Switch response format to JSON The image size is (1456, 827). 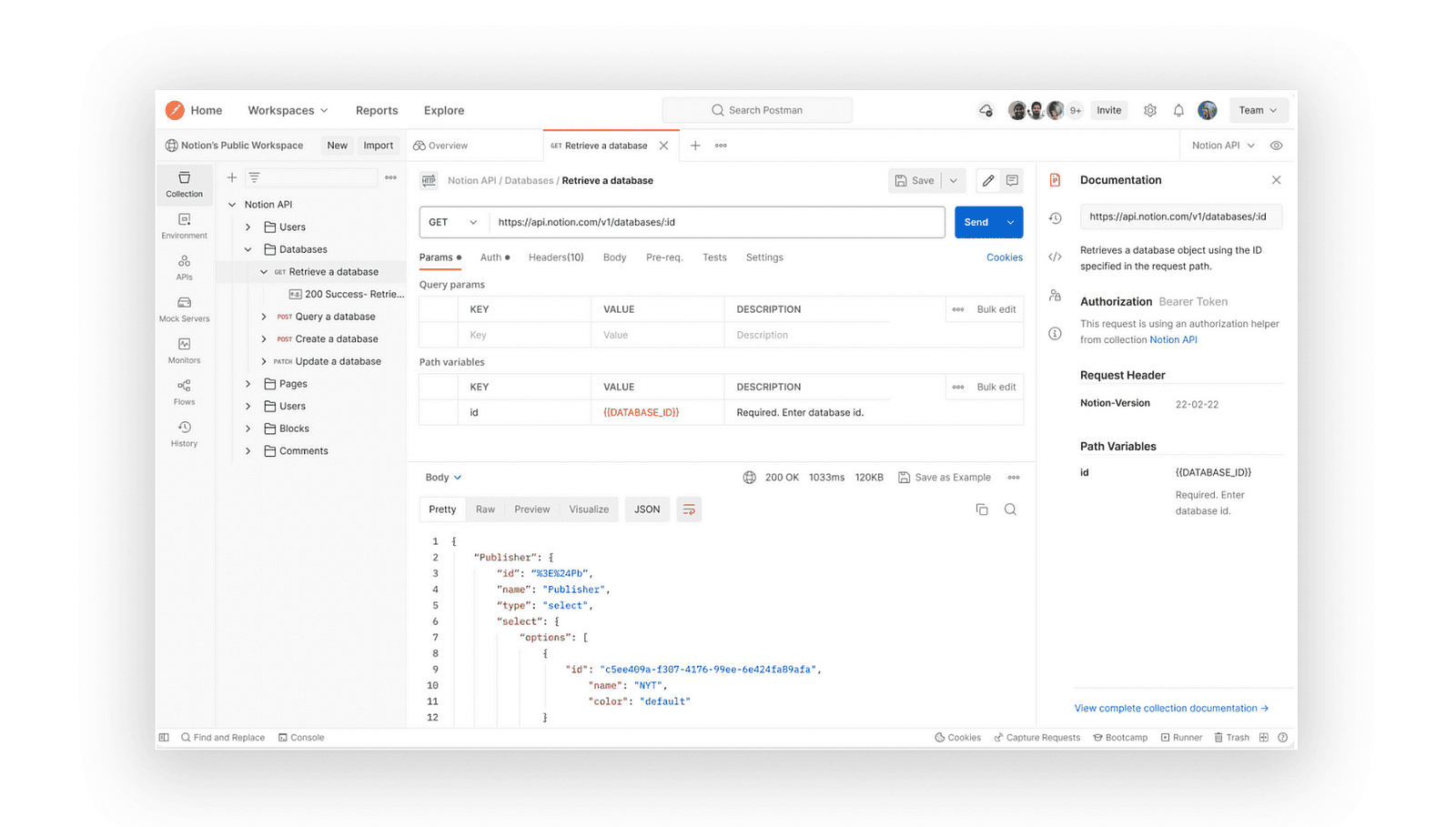(x=646, y=509)
